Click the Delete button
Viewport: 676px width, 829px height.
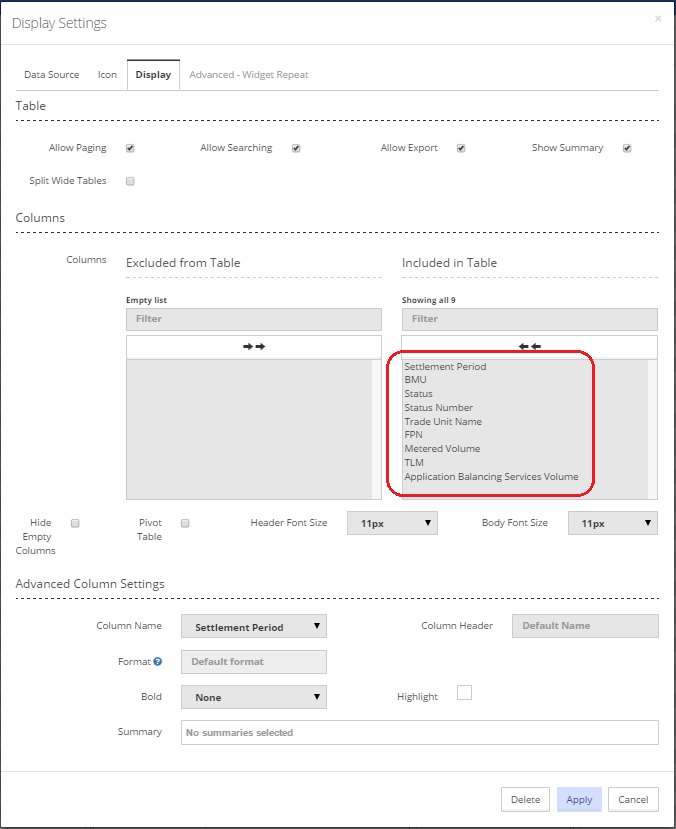tap(525, 799)
